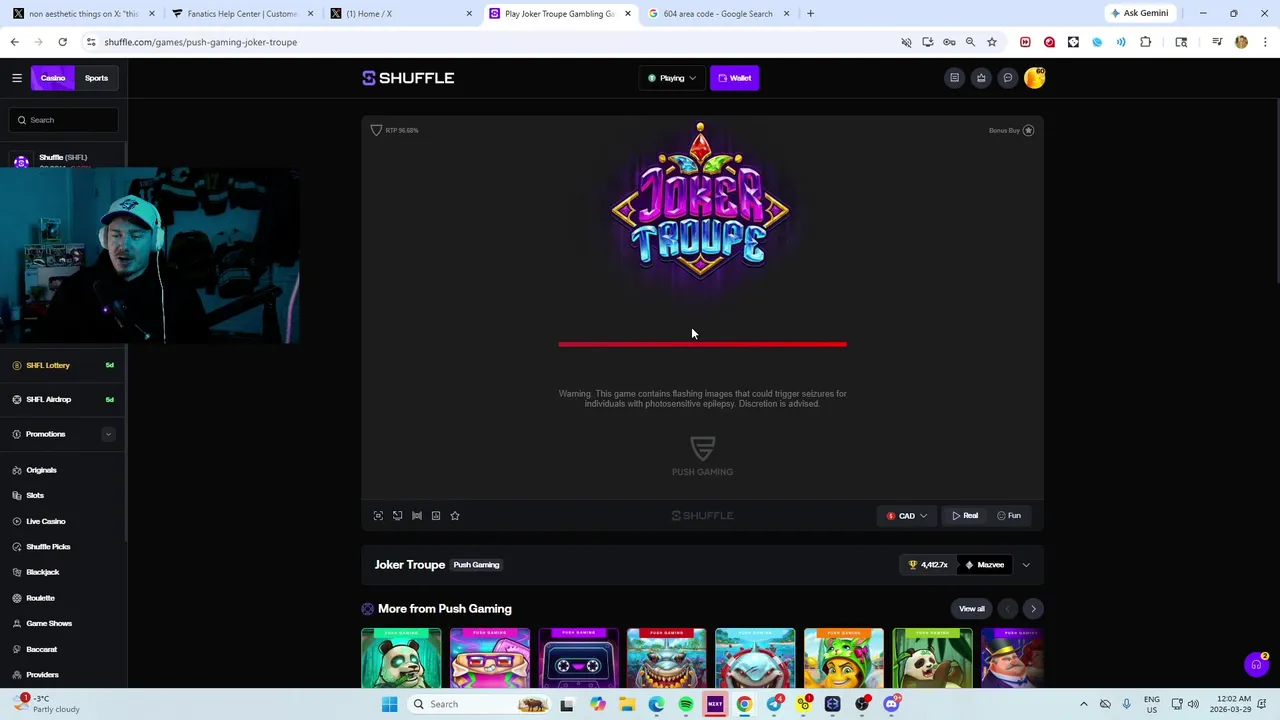Viewport: 1280px width, 720px height.
Task: Open the Chrome media control icon
Action: pos(1217,42)
